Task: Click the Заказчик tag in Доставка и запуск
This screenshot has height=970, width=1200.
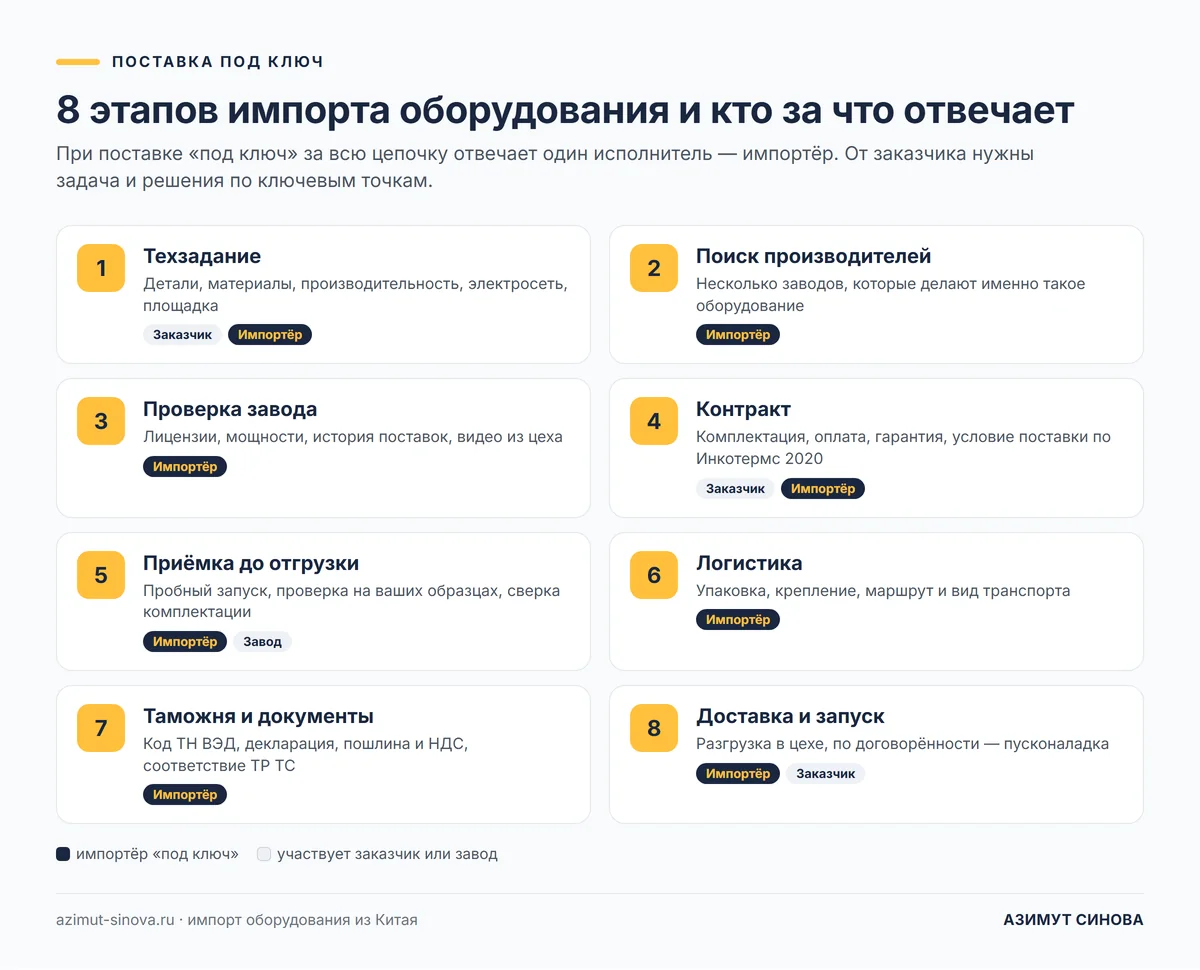Action: [x=825, y=774]
